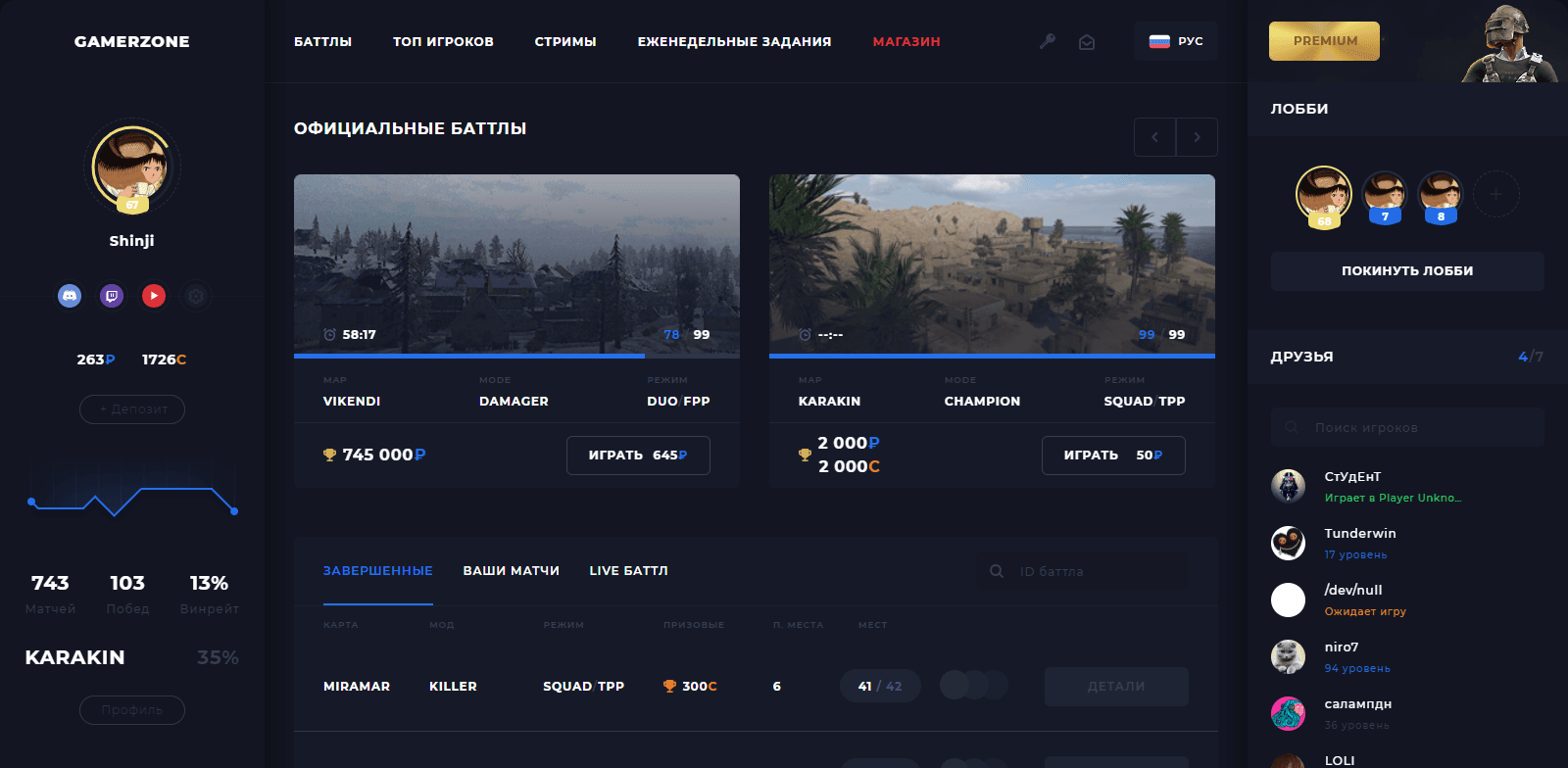Screen dimensions: 1568x768
Task: Click niro7 friend avatar
Action: tap(1288, 656)
